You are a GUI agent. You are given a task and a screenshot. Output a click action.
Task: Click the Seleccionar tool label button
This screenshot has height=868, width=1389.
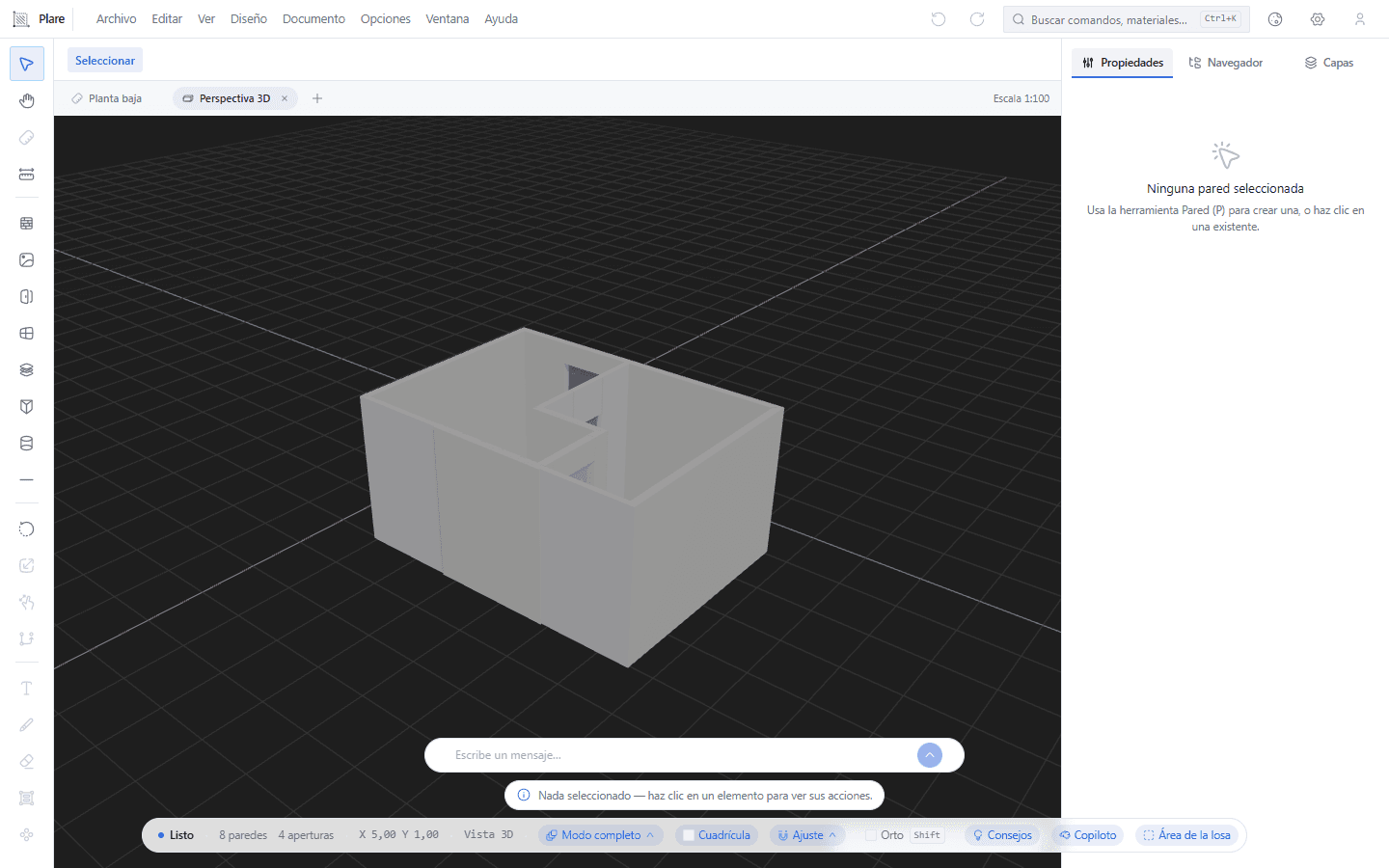[105, 61]
